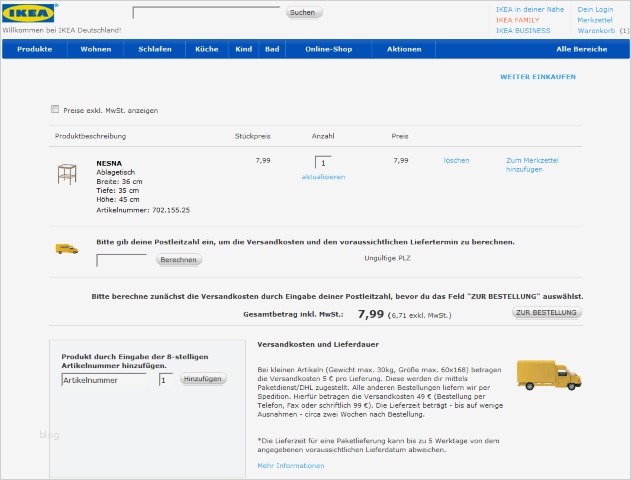The width and height of the screenshot is (631, 480).
Task: Click 'Artikelnummer: 702.155.25' text
Action: [x=143, y=210]
